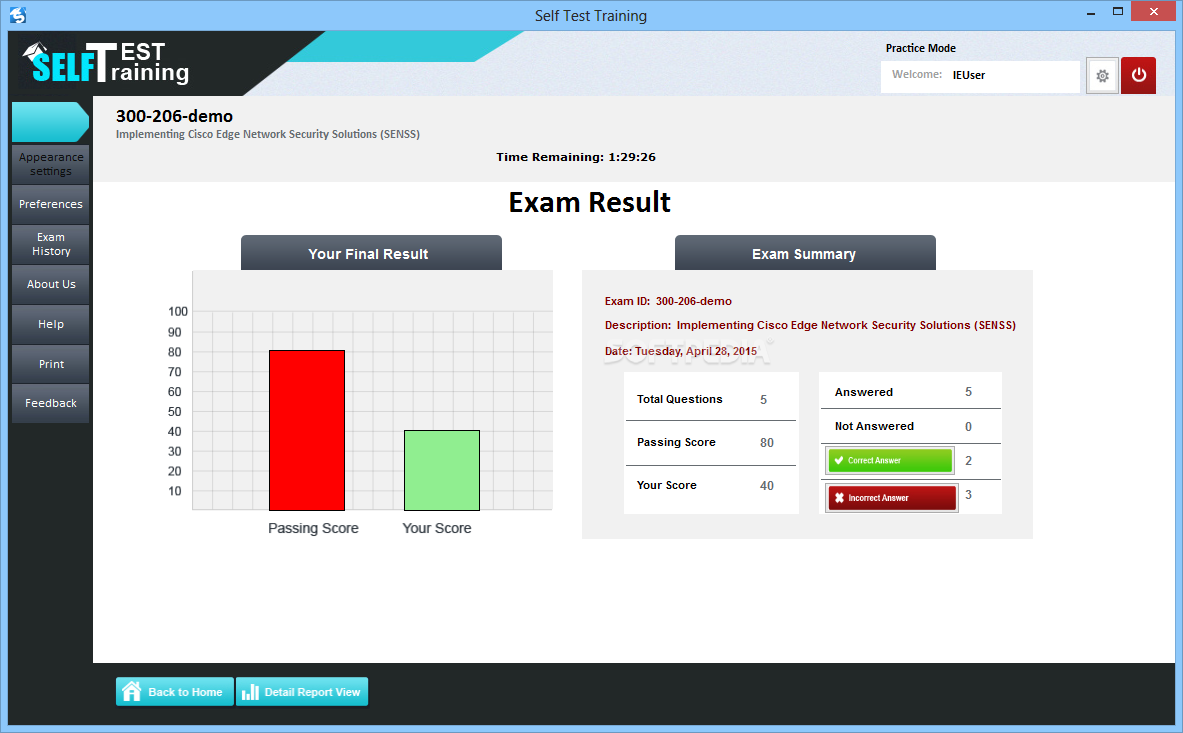
Task: Click the green Your Score bar
Action: (442, 471)
